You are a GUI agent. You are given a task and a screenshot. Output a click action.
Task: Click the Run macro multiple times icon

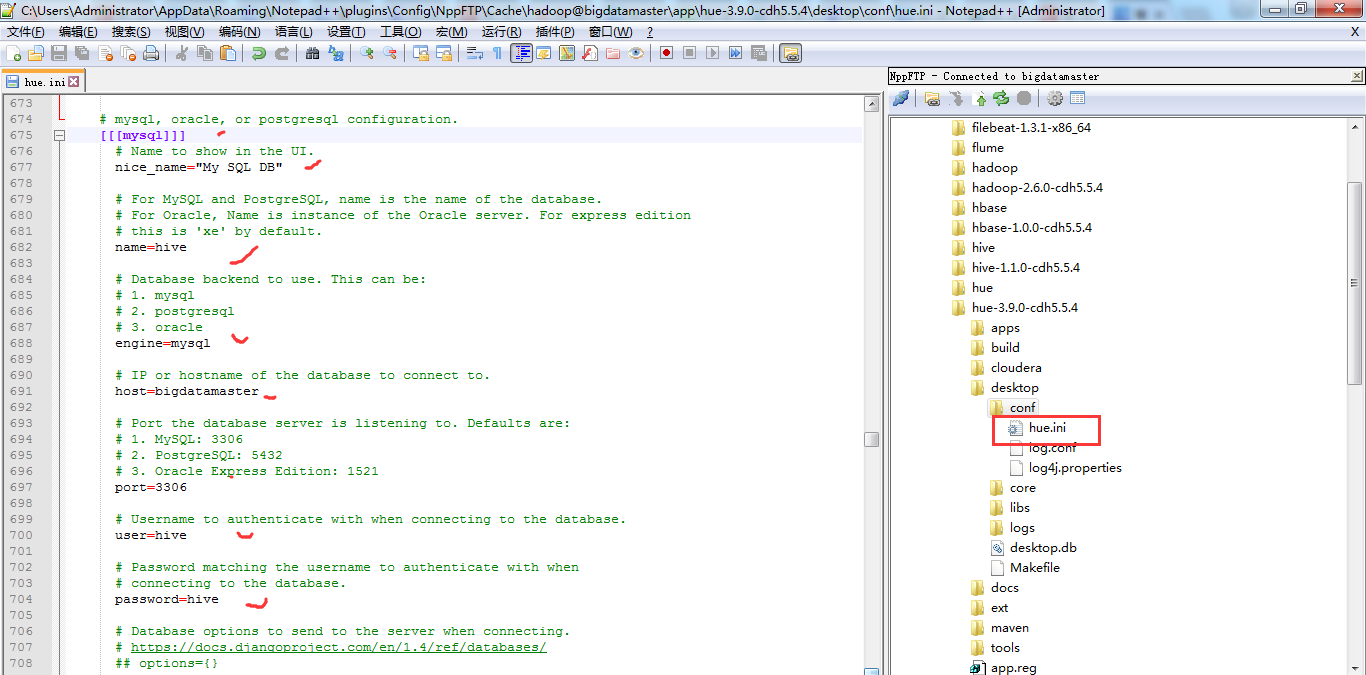click(x=736, y=53)
